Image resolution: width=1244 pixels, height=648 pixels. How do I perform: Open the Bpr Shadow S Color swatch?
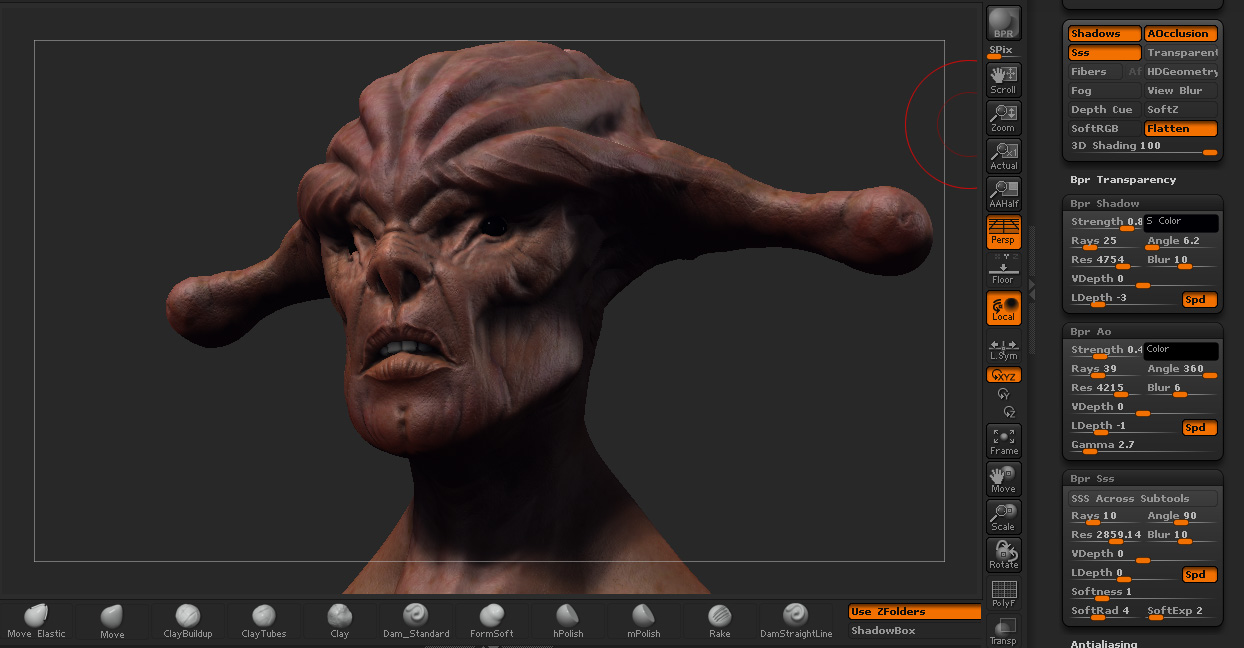(1181, 223)
